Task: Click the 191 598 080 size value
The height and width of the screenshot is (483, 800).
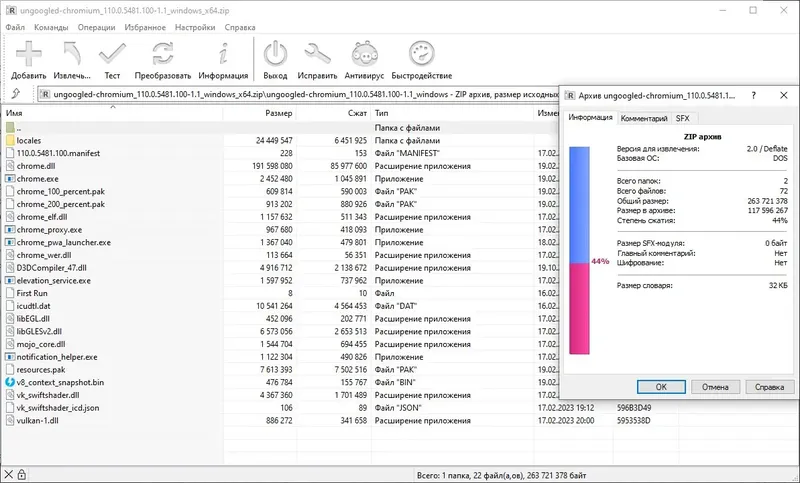Action: click(x=272, y=166)
